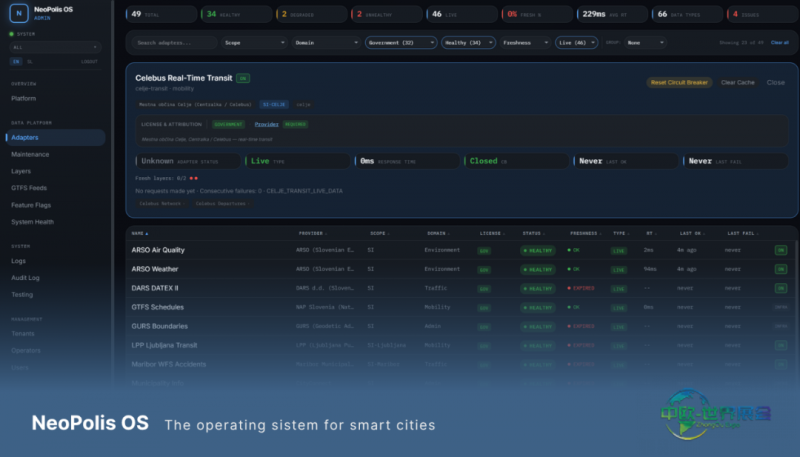The image size is (800, 457).
Task: Click the GOV license badge for ARSO Air Quality
Action: pyautogui.click(x=484, y=250)
